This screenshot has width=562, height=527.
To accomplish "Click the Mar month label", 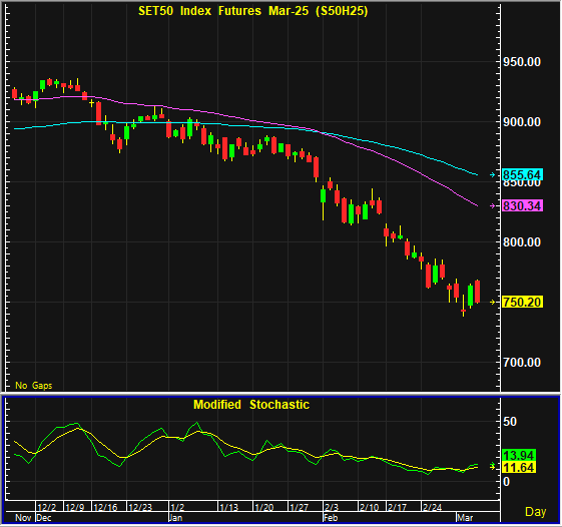I will click(x=465, y=518).
